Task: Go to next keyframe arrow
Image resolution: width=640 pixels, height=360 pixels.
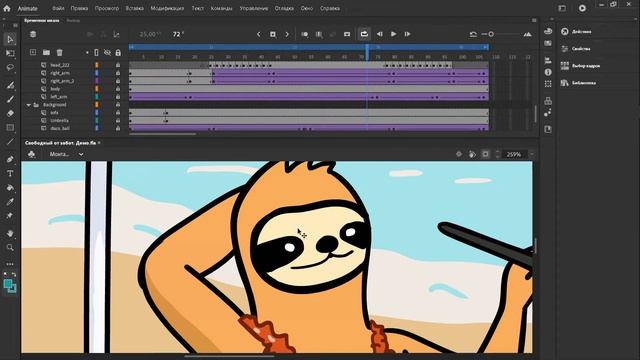Action: [x=287, y=34]
